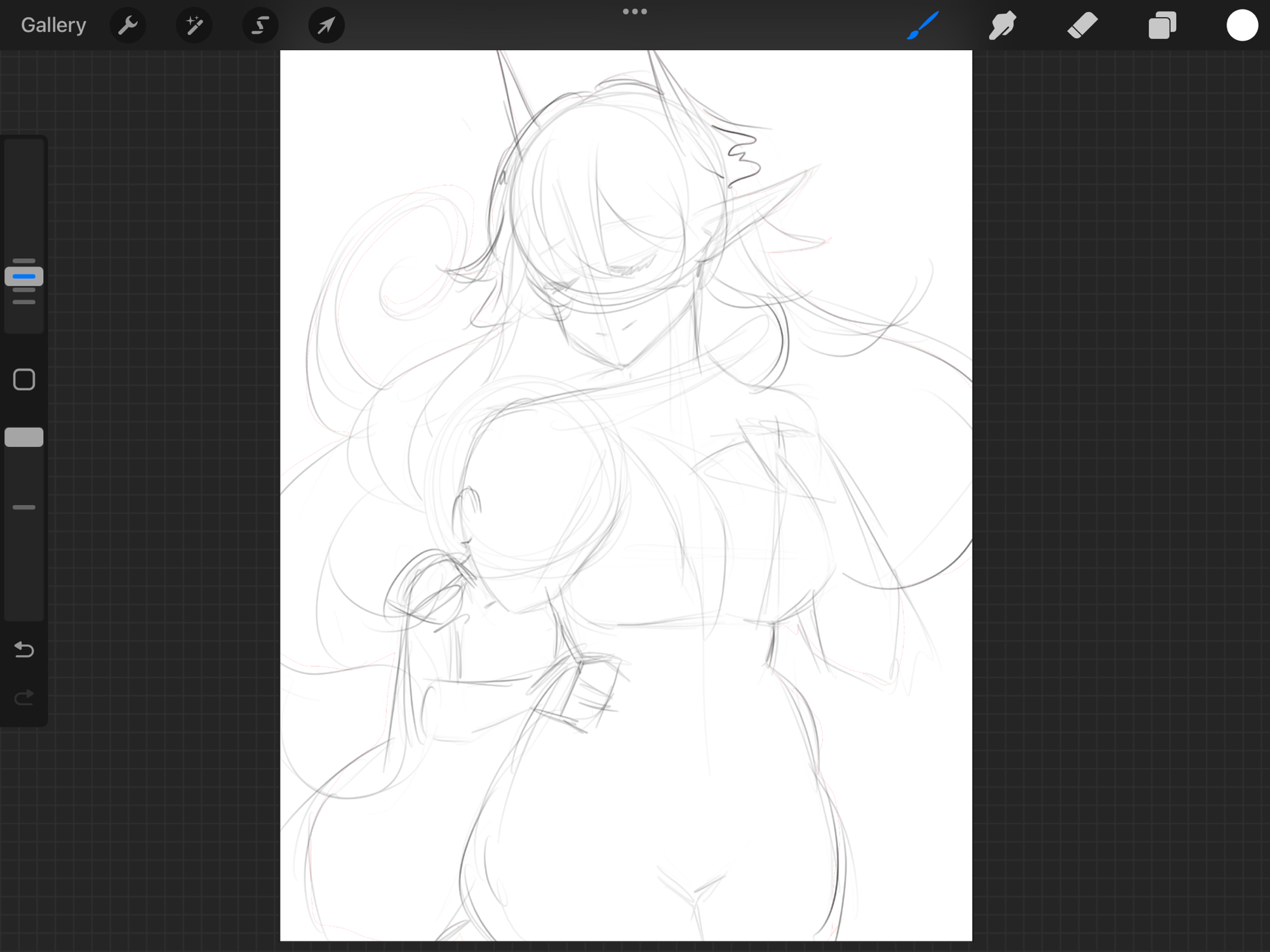Select the Eraser tool

pyautogui.click(x=1083, y=25)
